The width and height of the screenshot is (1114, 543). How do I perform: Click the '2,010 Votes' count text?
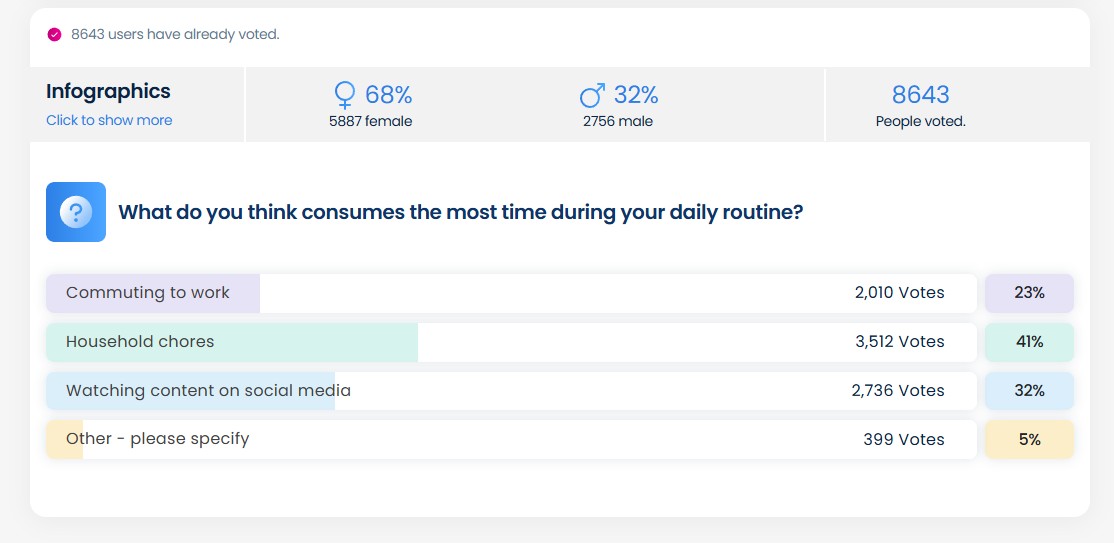coord(899,293)
